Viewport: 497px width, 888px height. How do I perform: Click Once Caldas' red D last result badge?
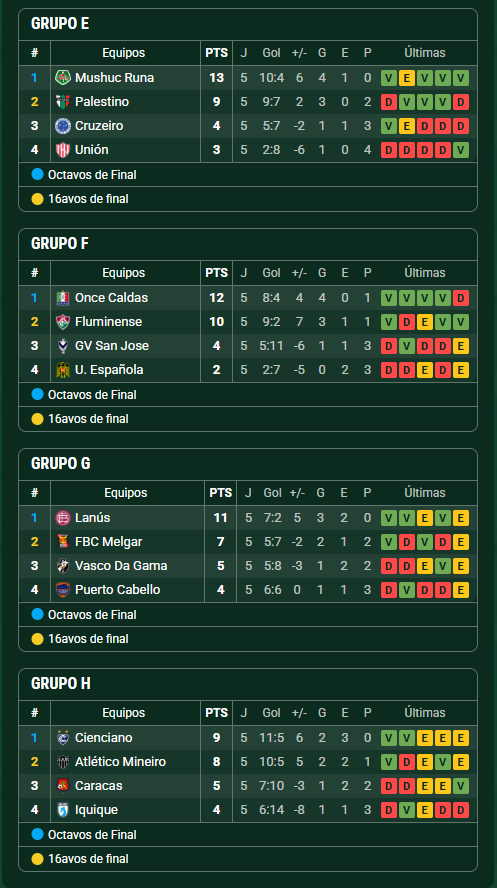461,298
